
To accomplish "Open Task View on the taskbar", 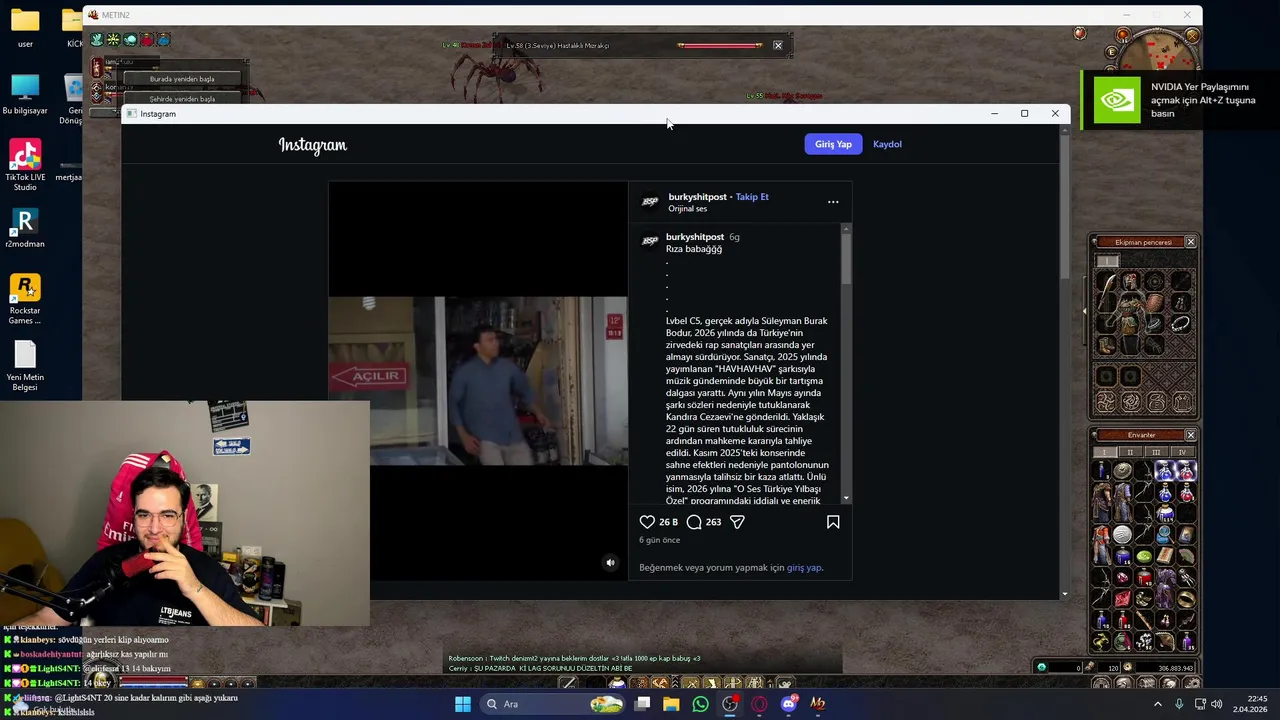I will coord(642,704).
